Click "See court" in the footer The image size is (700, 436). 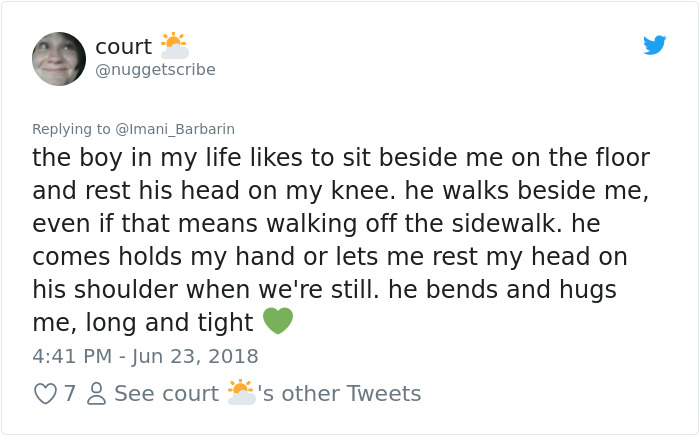166,394
